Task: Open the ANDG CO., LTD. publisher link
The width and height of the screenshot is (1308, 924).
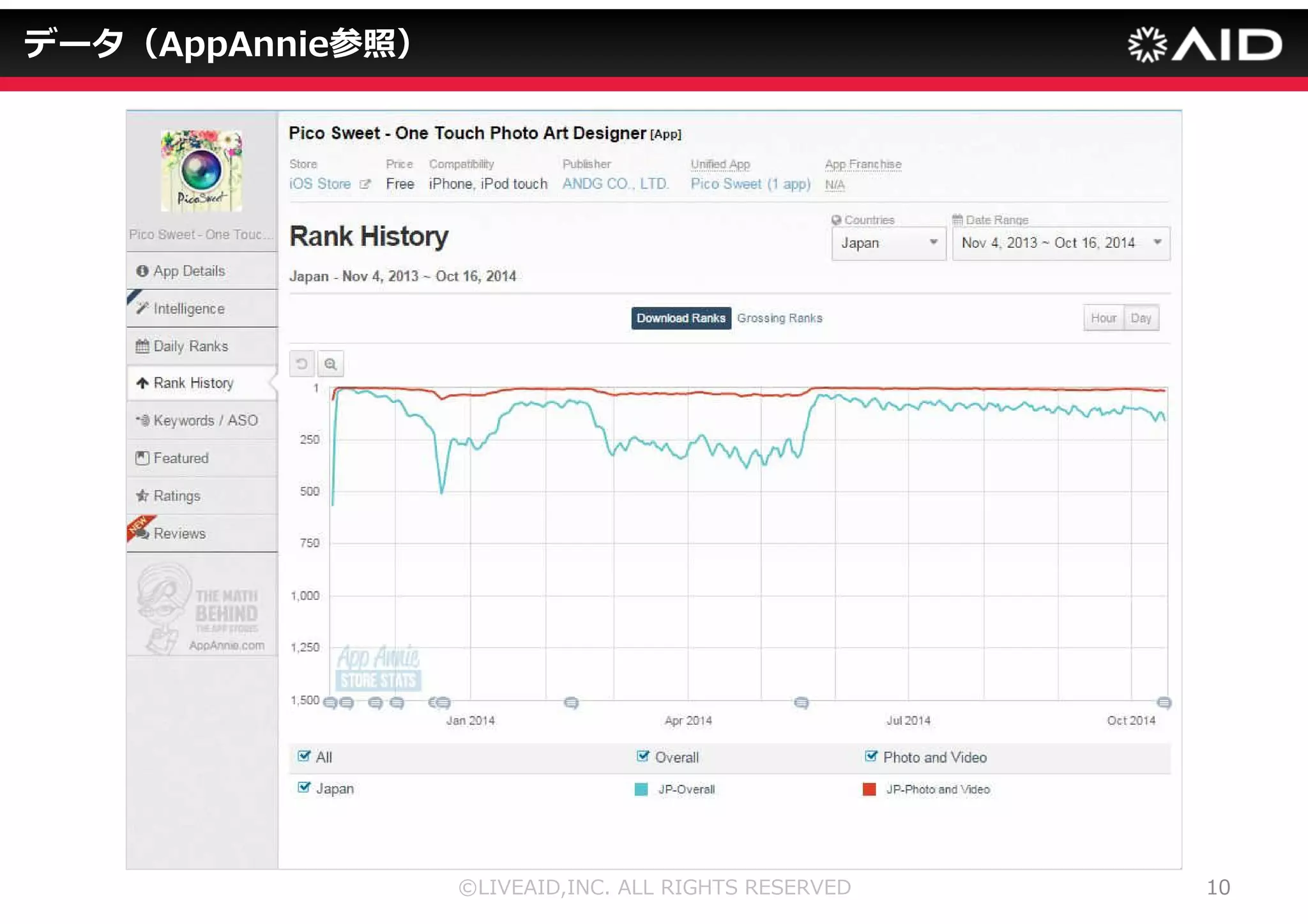Action: pyautogui.click(x=615, y=184)
